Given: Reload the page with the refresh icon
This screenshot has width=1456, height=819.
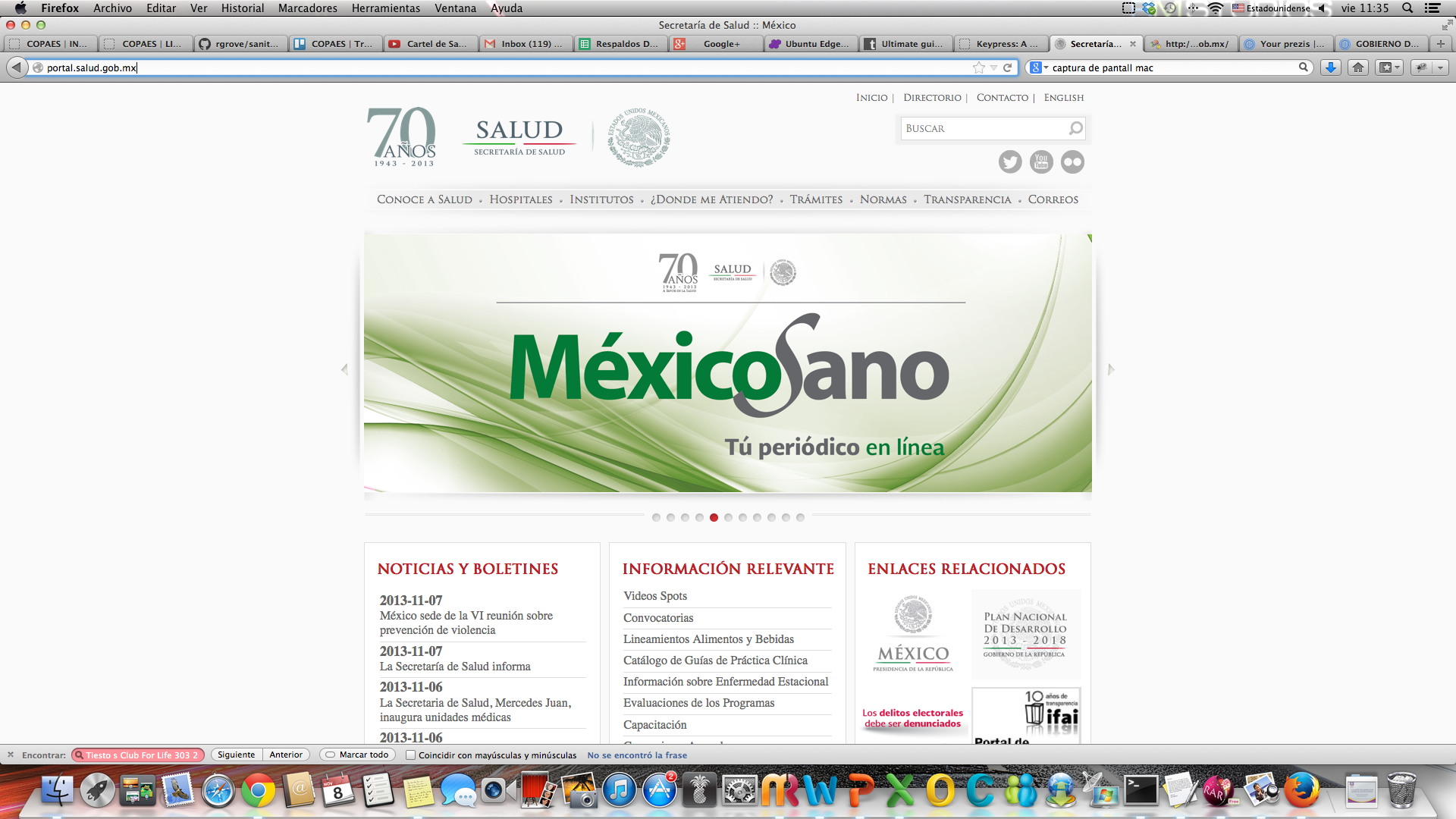Looking at the screenshot, I should 1007,67.
